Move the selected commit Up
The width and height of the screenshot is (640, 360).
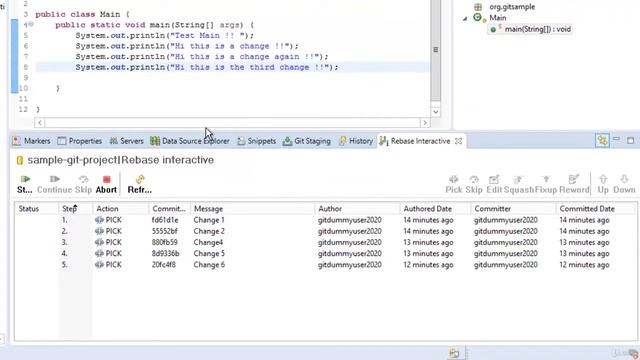[x=603, y=184]
